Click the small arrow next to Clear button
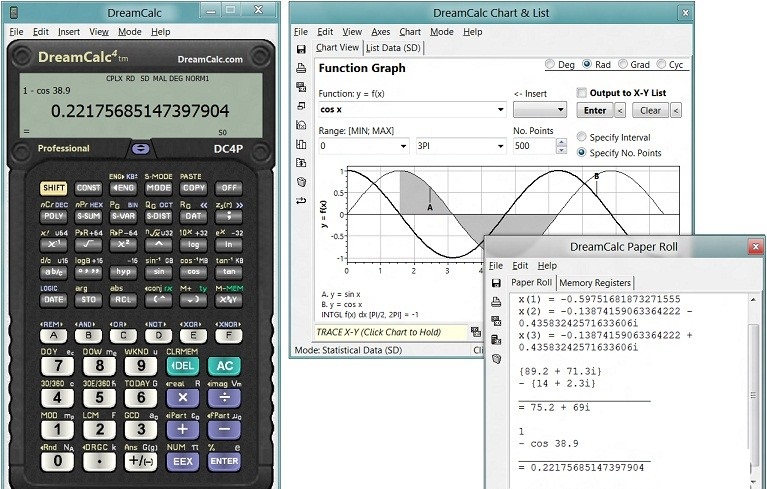767x489 pixels. click(676, 111)
